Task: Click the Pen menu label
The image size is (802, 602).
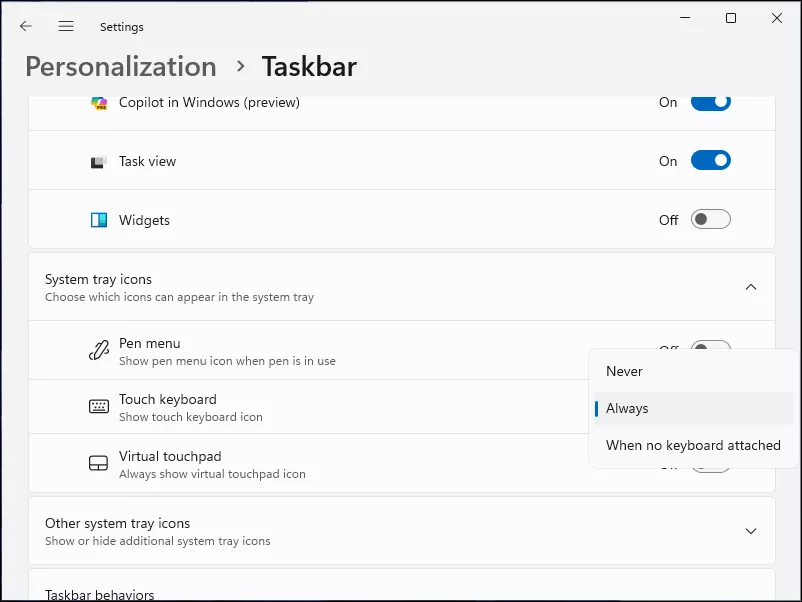Action: click(x=150, y=343)
